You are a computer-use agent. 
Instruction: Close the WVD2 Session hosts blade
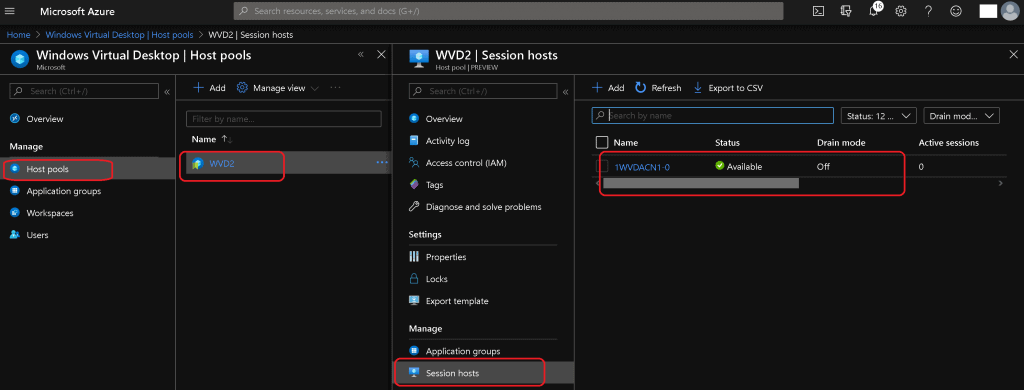1014,55
